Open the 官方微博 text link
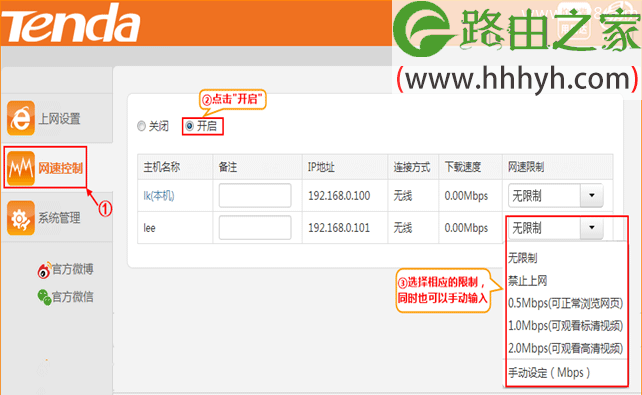Screen dimensions: 642x395 (x=73, y=269)
